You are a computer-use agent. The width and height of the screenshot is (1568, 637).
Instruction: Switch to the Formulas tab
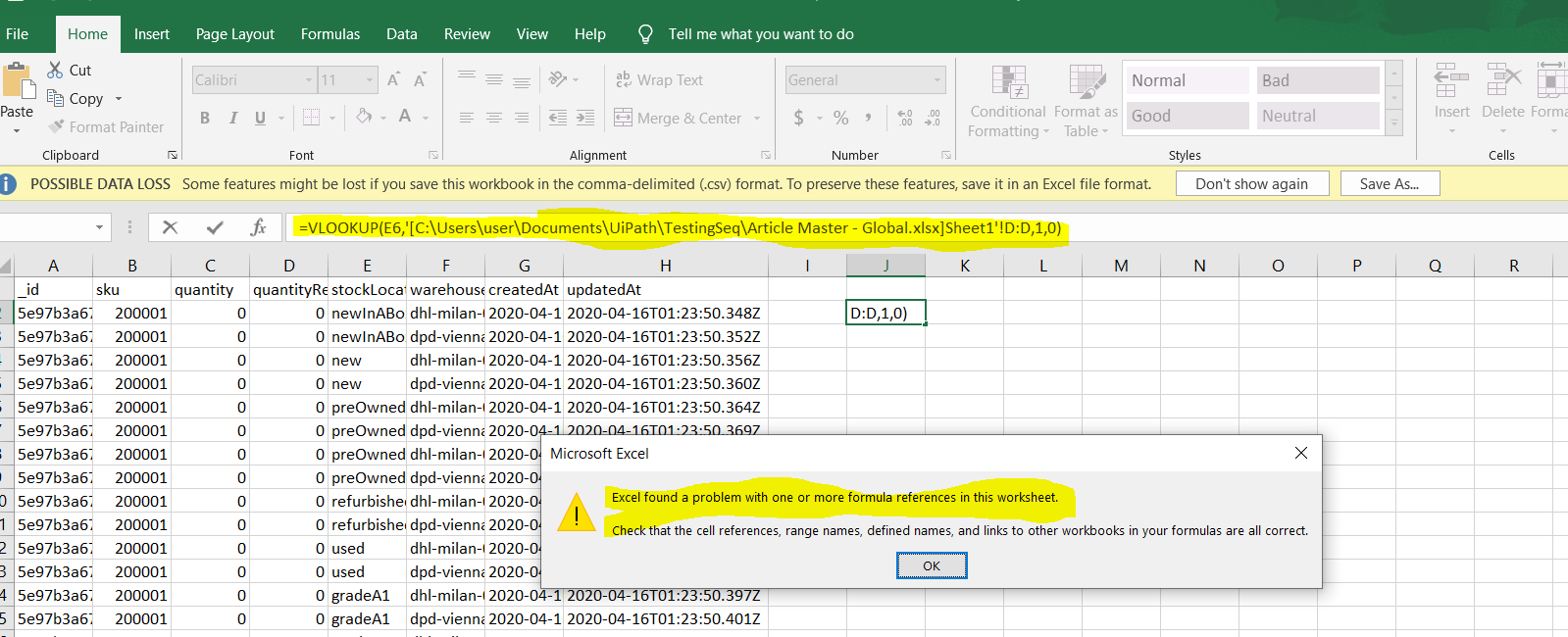pyautogui.click(x=330, y=34)
